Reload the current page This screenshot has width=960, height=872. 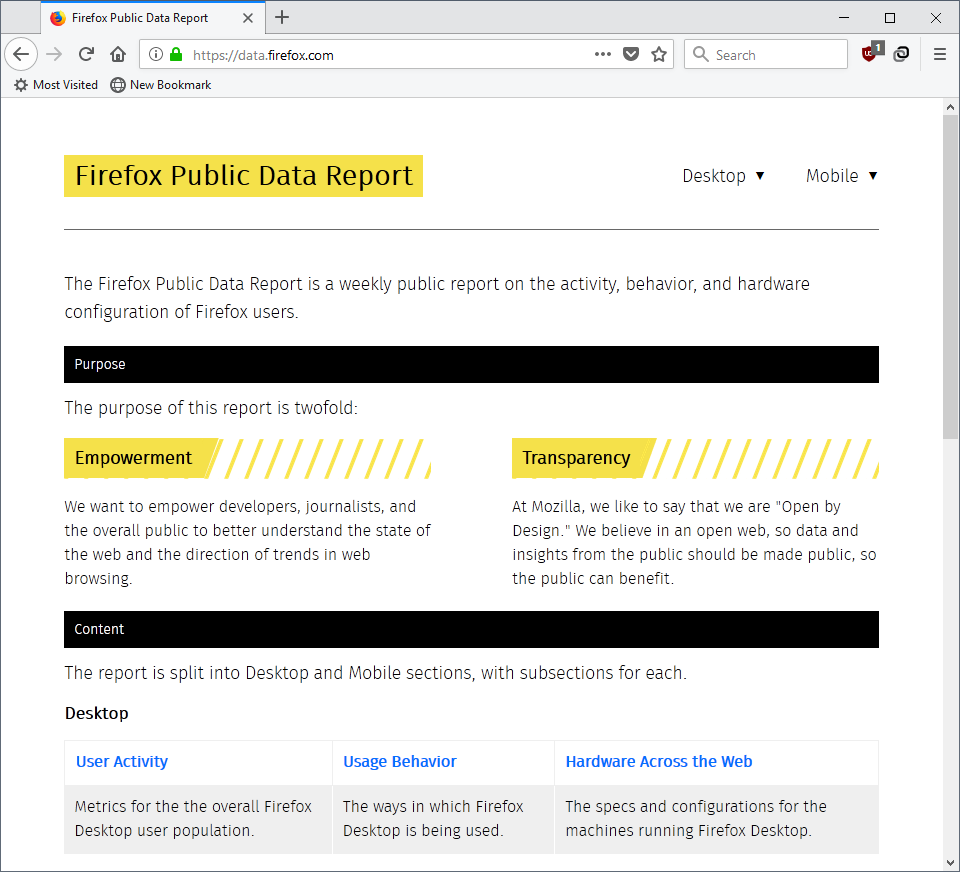pyautogui.click(x=86, y=54)
